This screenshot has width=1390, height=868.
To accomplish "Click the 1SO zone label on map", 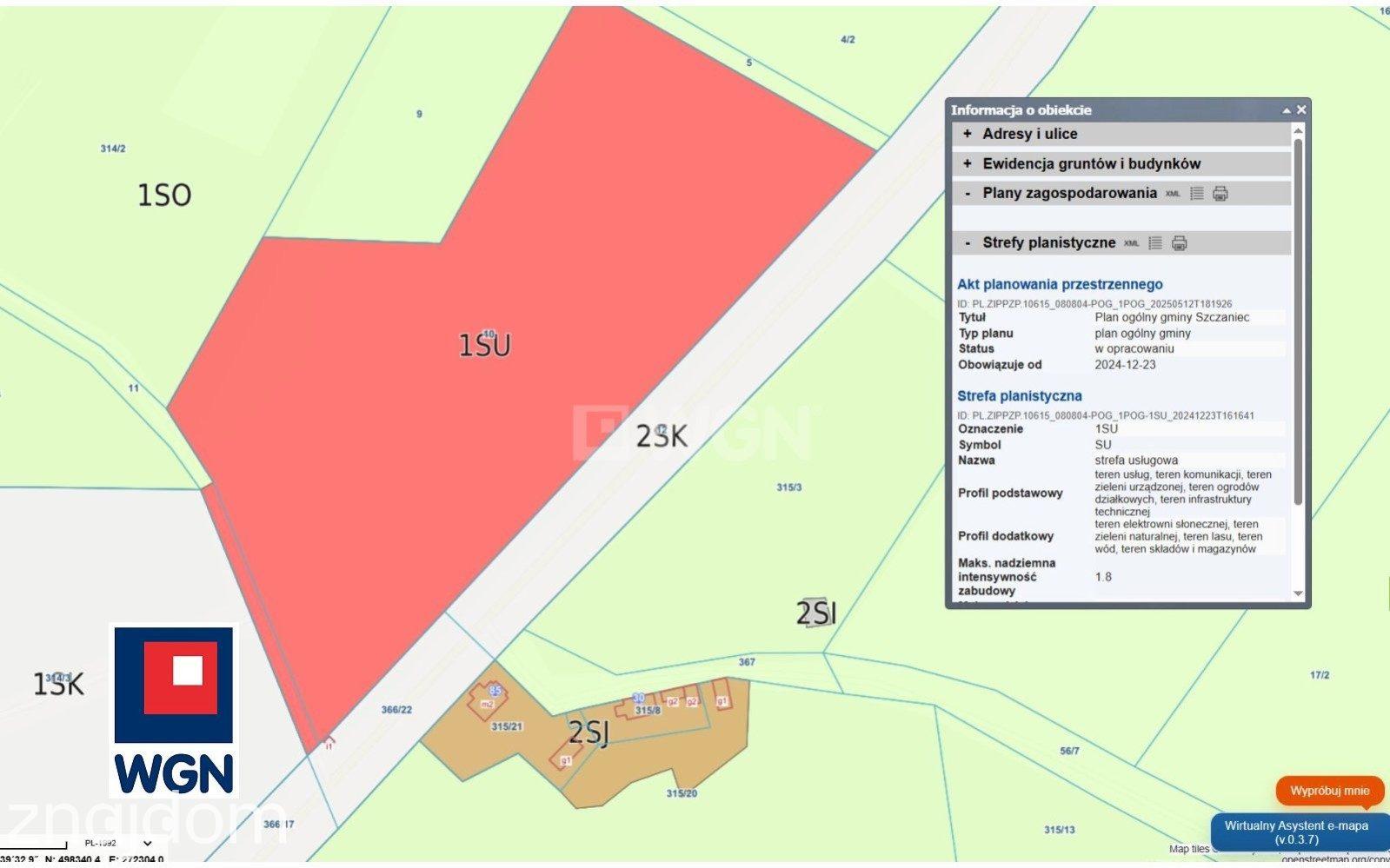I will click(164, 195).
